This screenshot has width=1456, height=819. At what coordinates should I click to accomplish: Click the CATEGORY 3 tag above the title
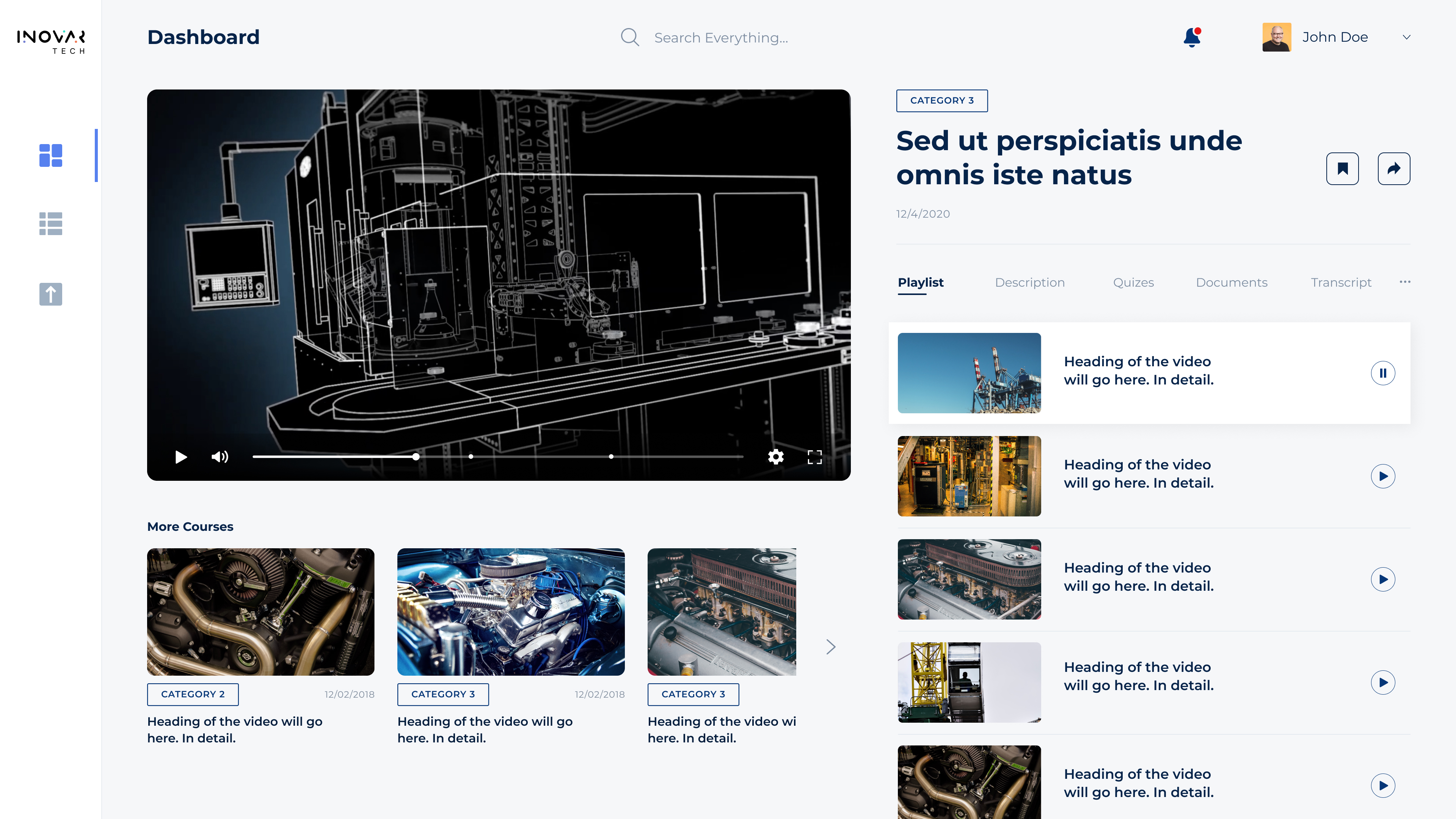click(941, 100)
